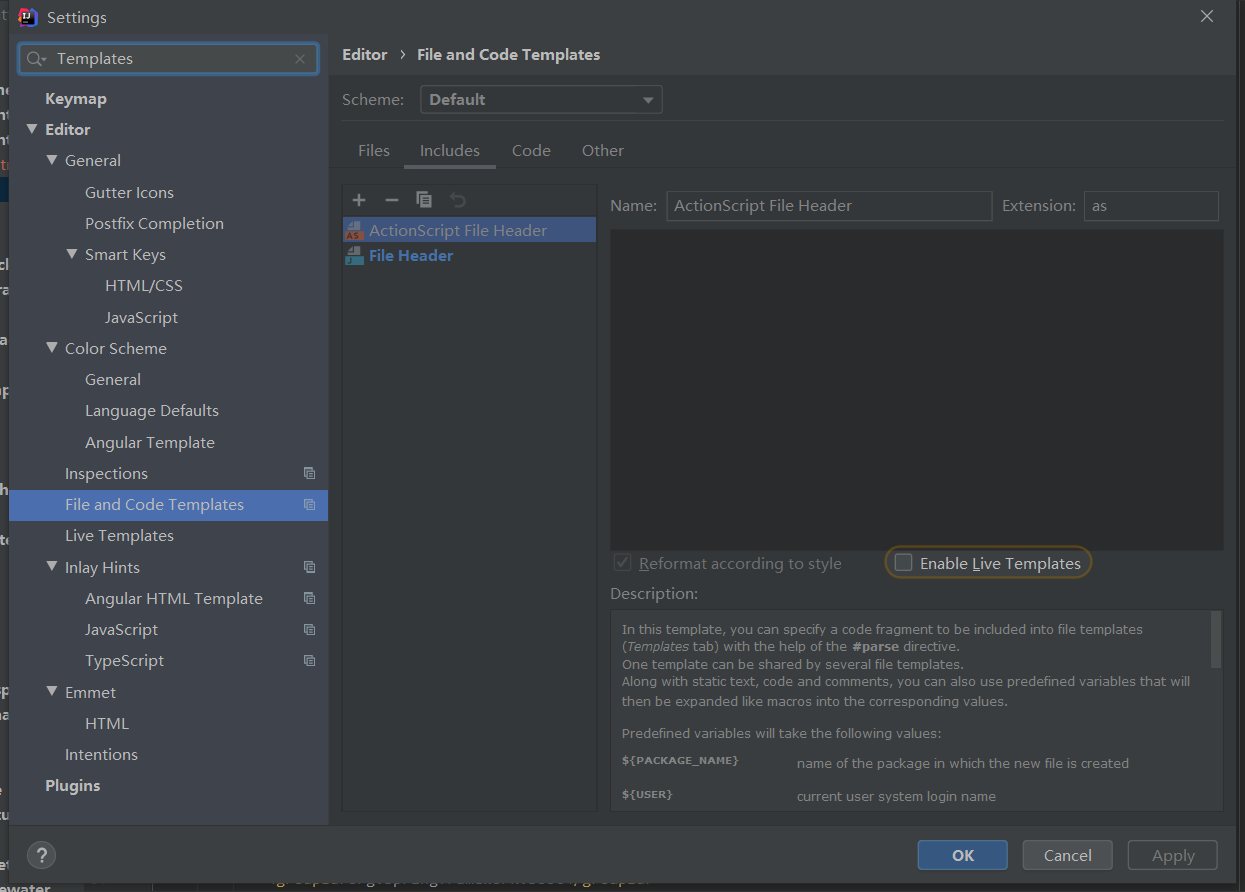1245x892 pixels.
Task: Click the Apply button
Action: point(1173,855)
